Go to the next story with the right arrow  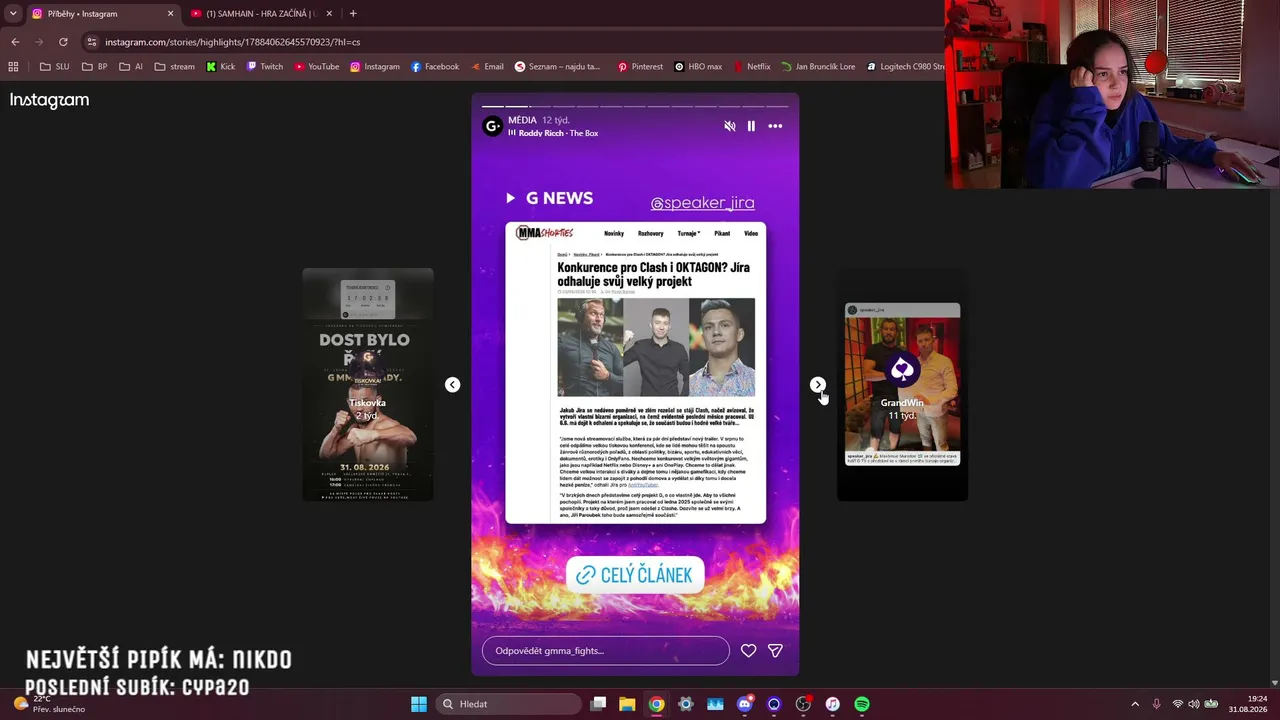[x=818, y=385]
